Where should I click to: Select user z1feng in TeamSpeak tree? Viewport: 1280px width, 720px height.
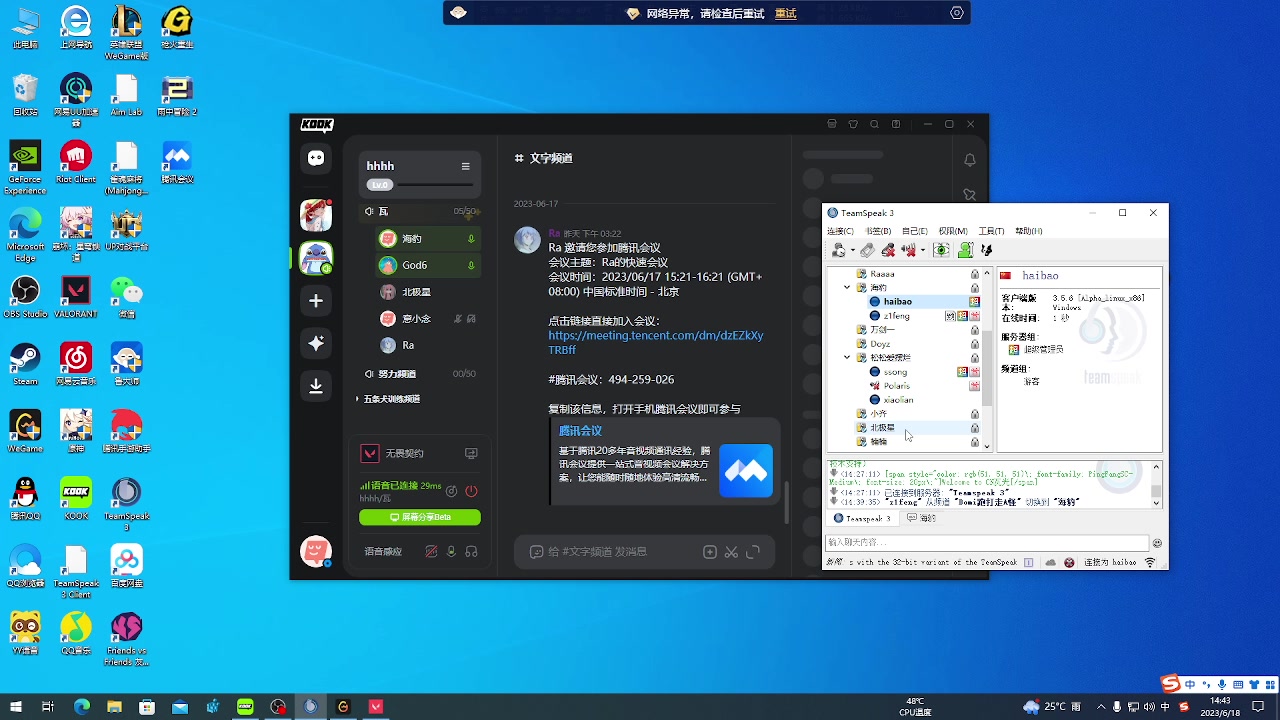[896, 316]
